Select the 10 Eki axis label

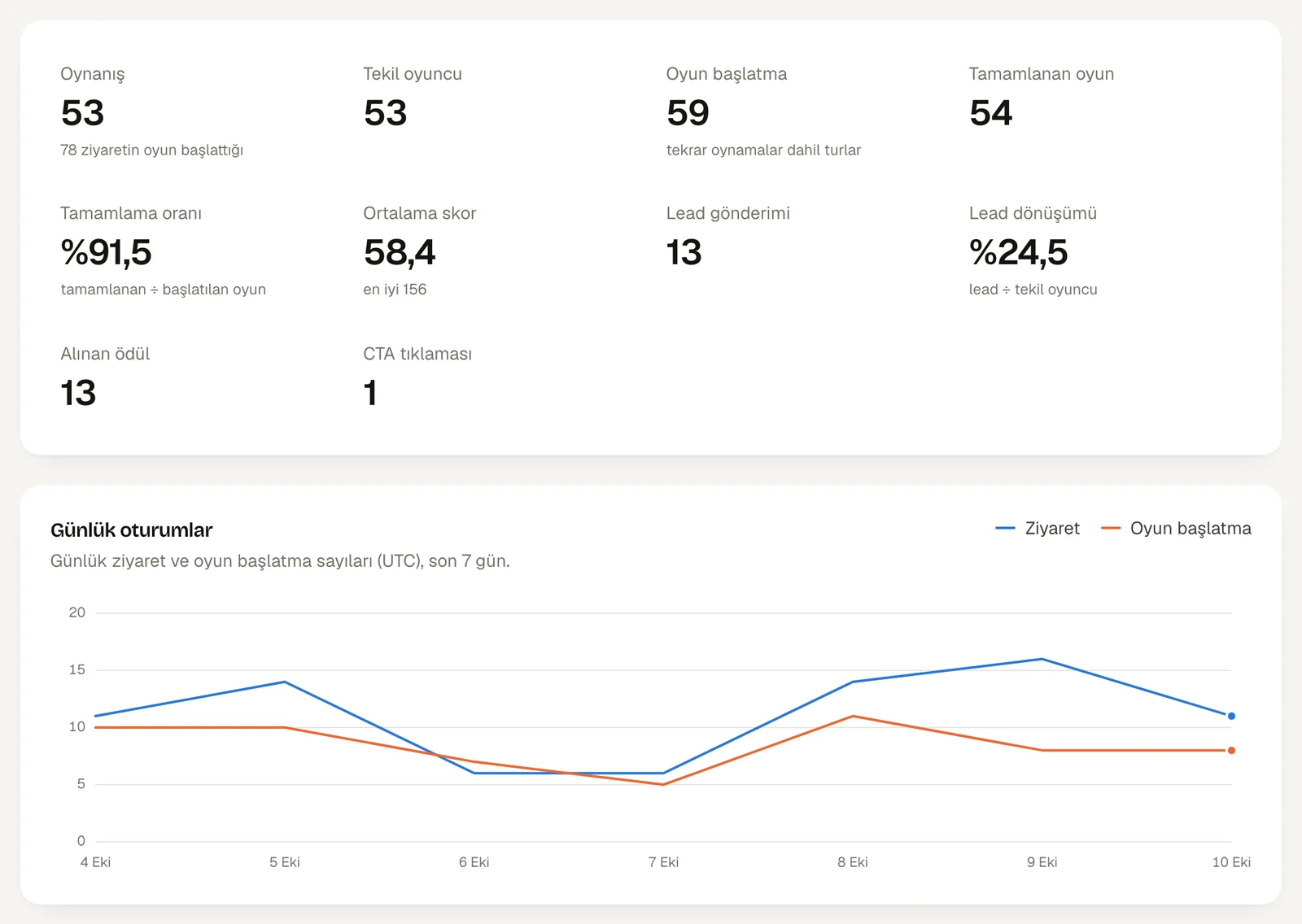coord(1231,862)
